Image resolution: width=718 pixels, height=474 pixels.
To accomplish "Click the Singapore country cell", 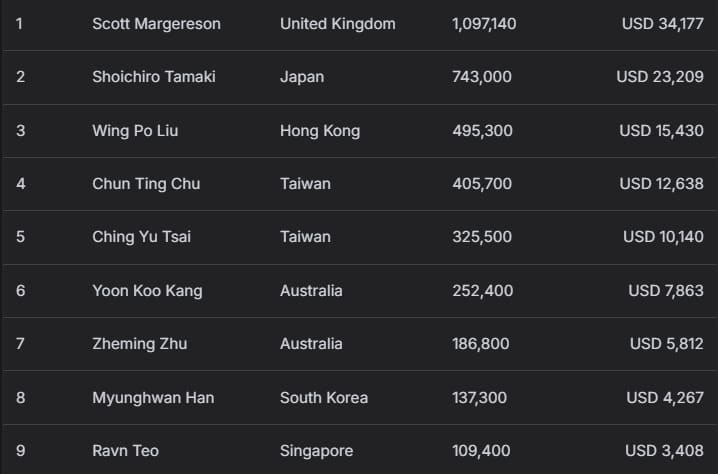I will (316, 451).
